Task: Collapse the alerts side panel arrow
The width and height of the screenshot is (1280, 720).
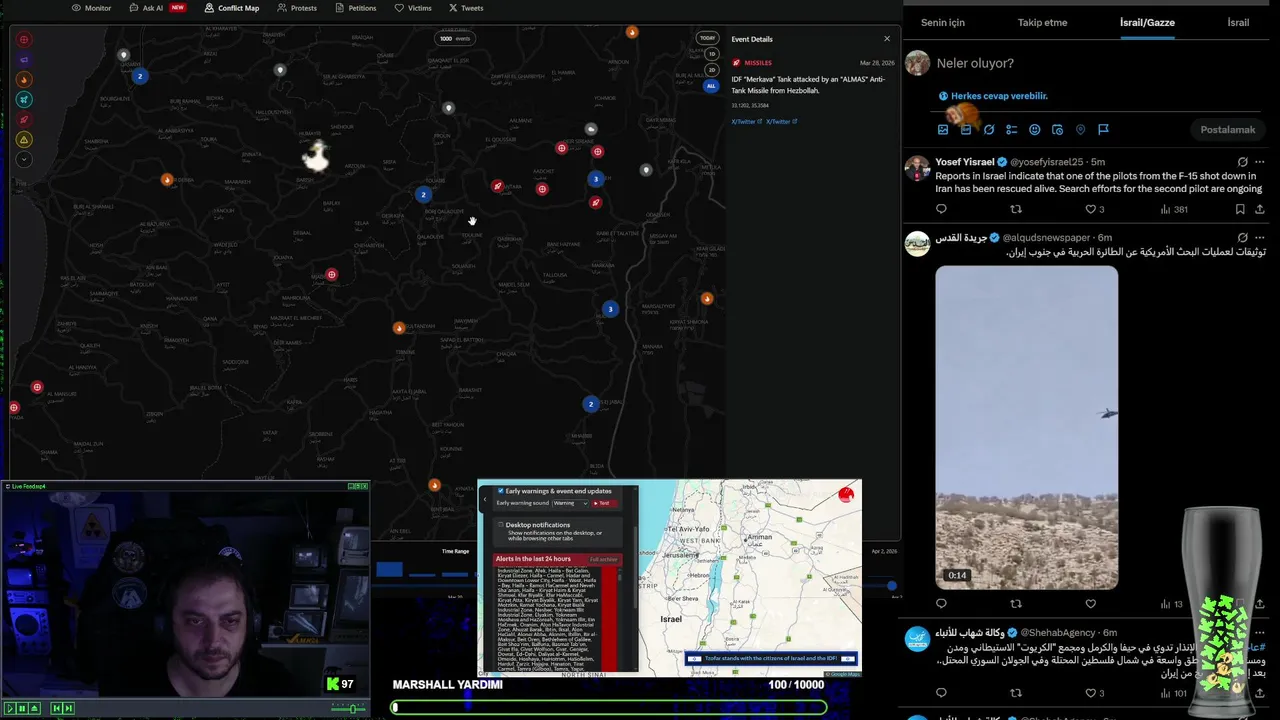Action: coord(485,499)
